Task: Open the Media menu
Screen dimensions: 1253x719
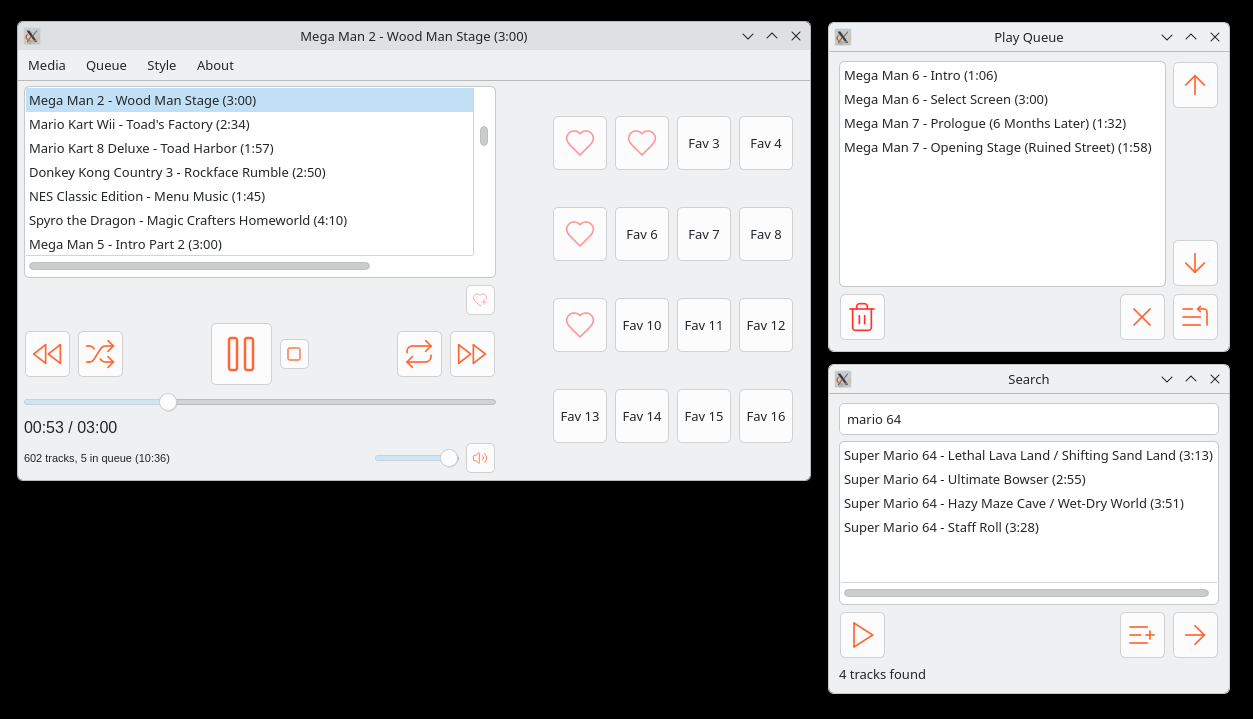Action: 47,65
